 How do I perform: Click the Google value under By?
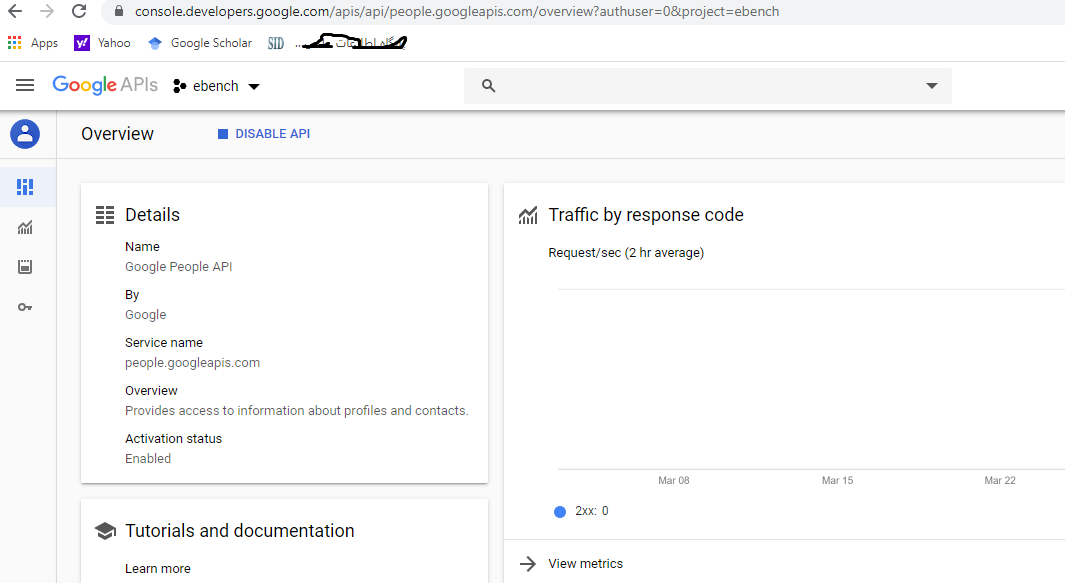145,315
